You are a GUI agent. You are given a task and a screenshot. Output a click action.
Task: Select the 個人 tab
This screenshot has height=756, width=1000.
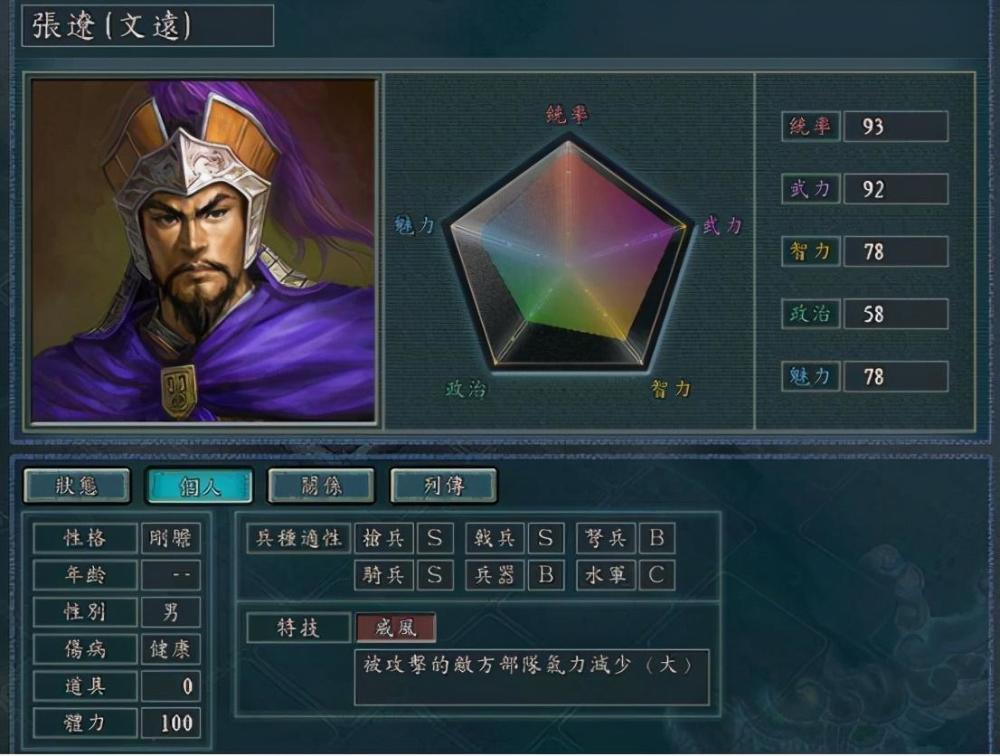pos(200,486)
